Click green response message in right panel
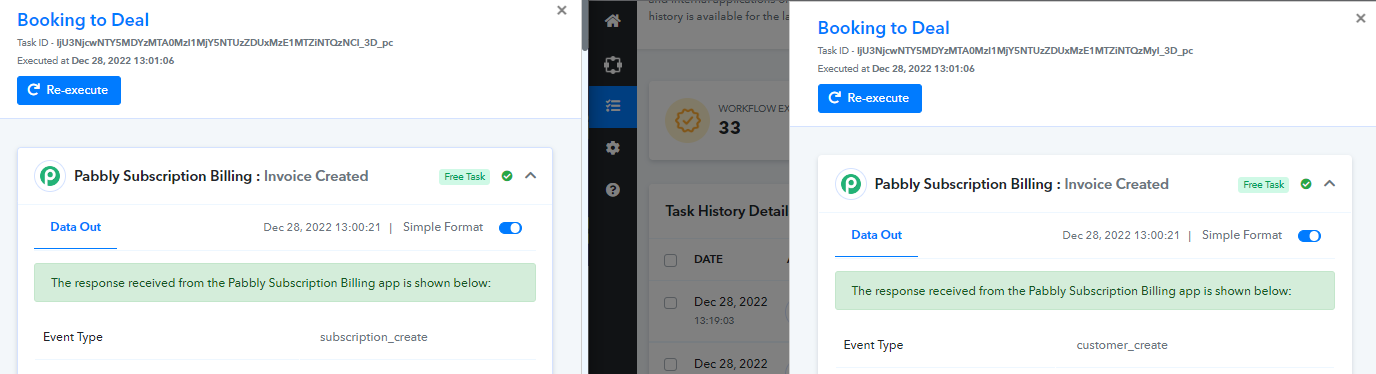 [1085, 291]
